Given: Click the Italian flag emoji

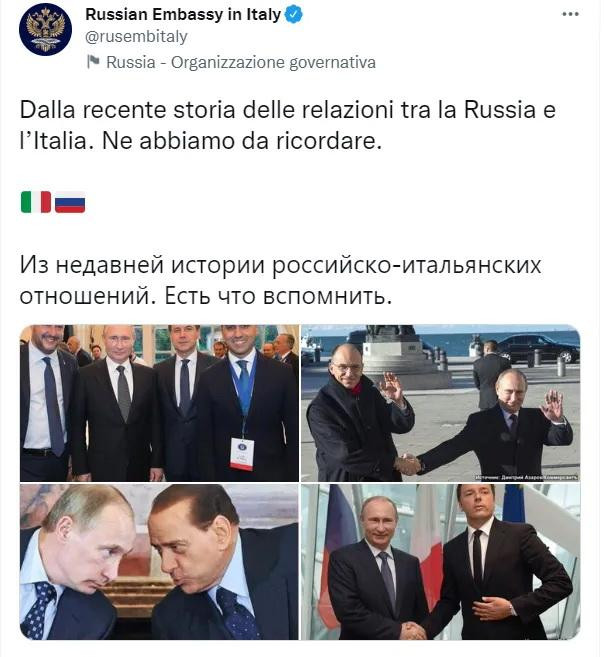Looking at the screenshot, I should [36, 202].
